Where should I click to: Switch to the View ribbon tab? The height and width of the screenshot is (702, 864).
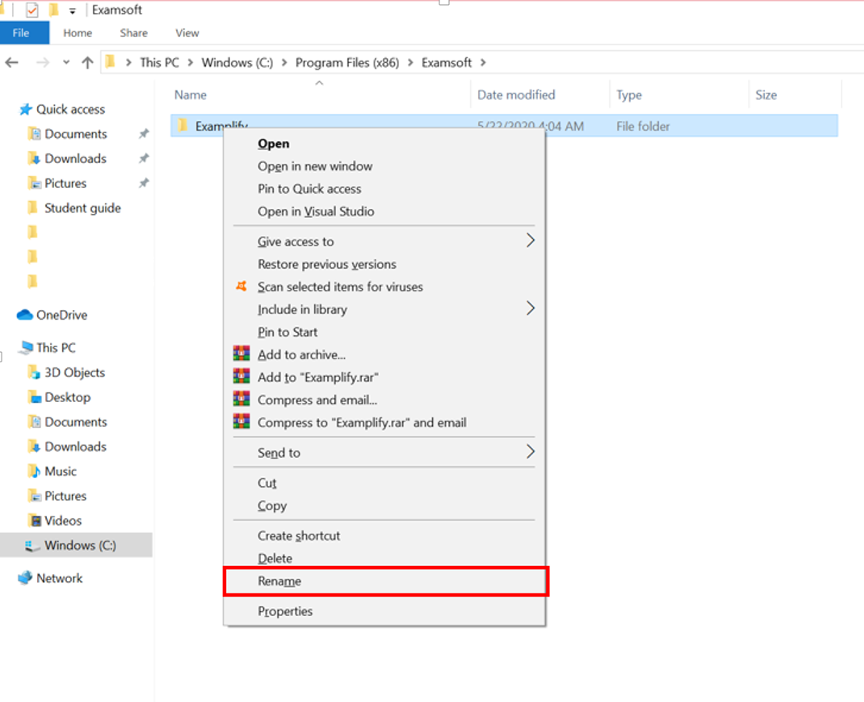tap(187, 33)
